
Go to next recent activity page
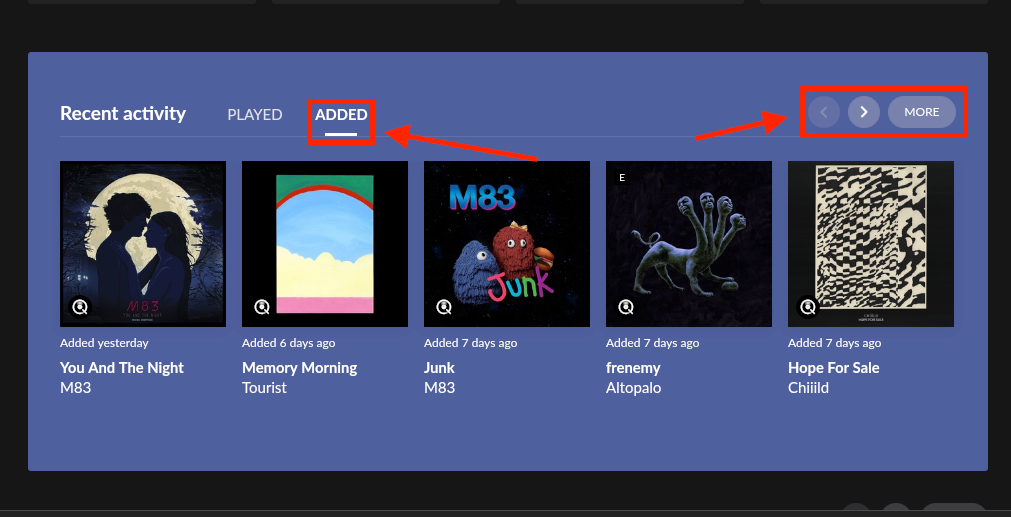click(x=864, y=112)
